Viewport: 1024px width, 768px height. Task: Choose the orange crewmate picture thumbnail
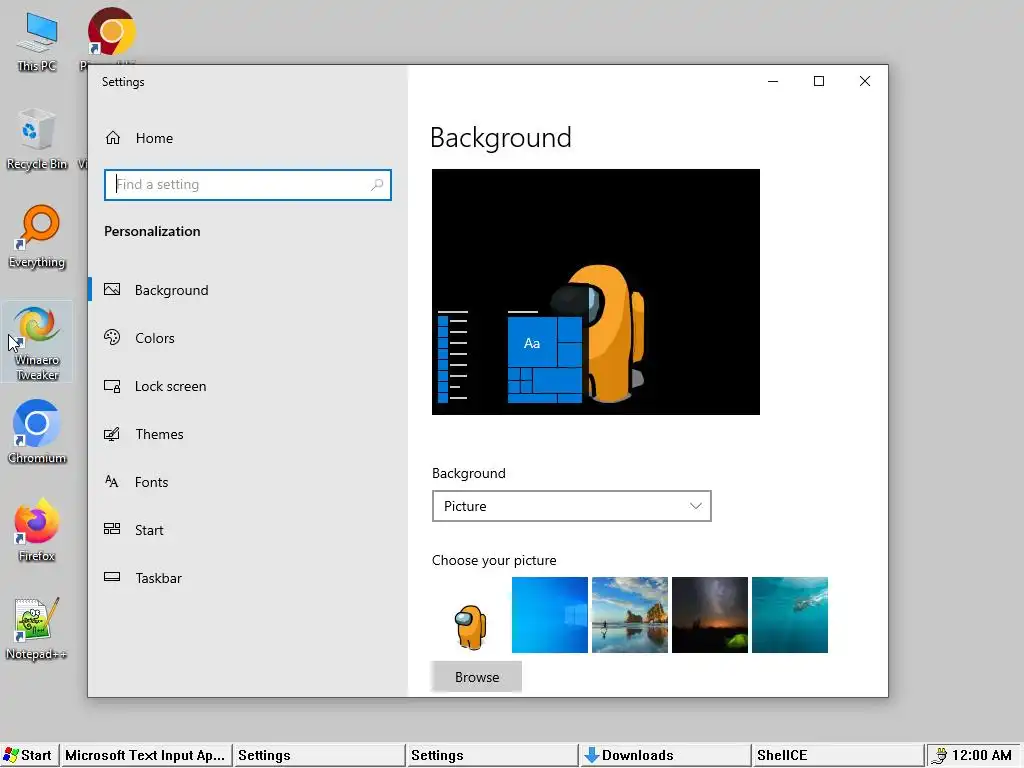click(470, 615)
